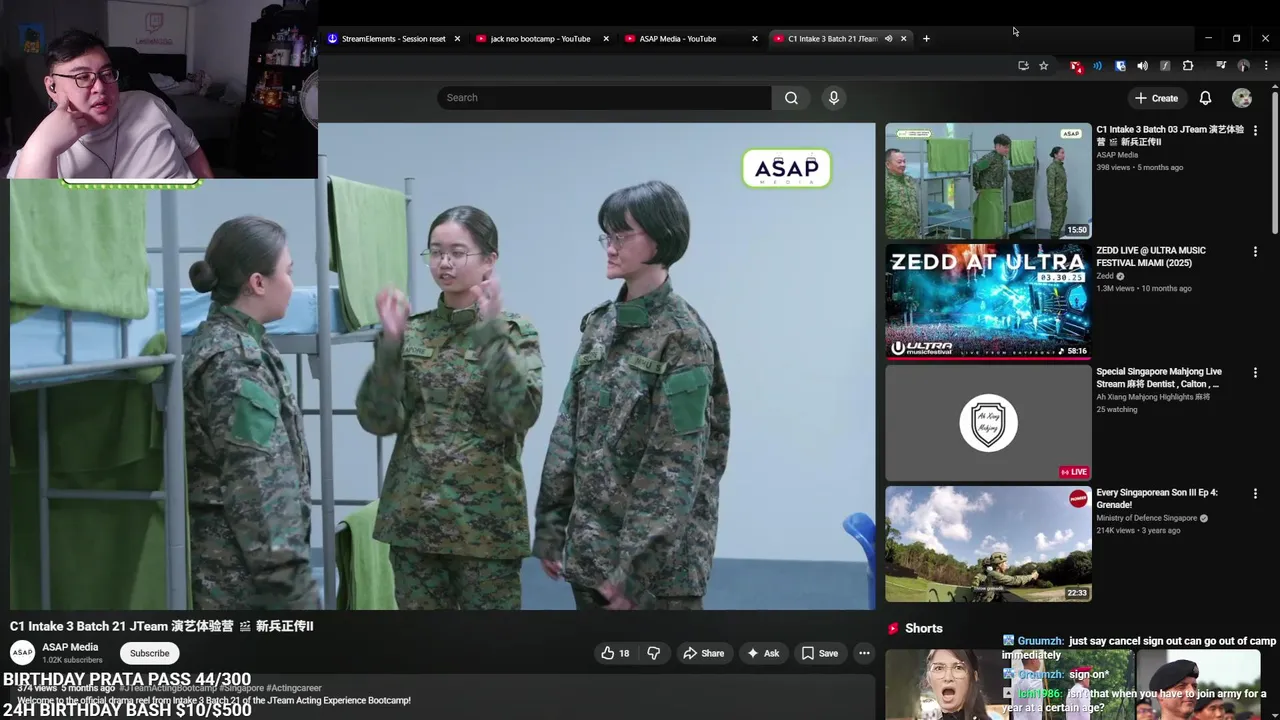Click the Ask button under the video

[763, 653]
